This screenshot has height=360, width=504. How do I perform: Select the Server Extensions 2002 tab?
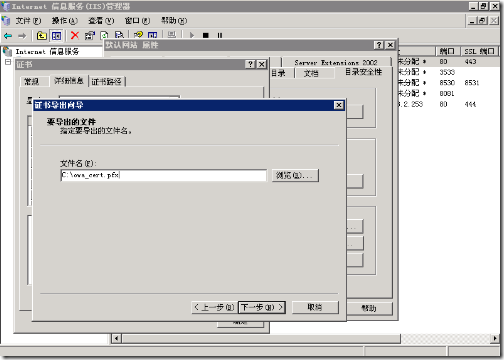(336, 62)
